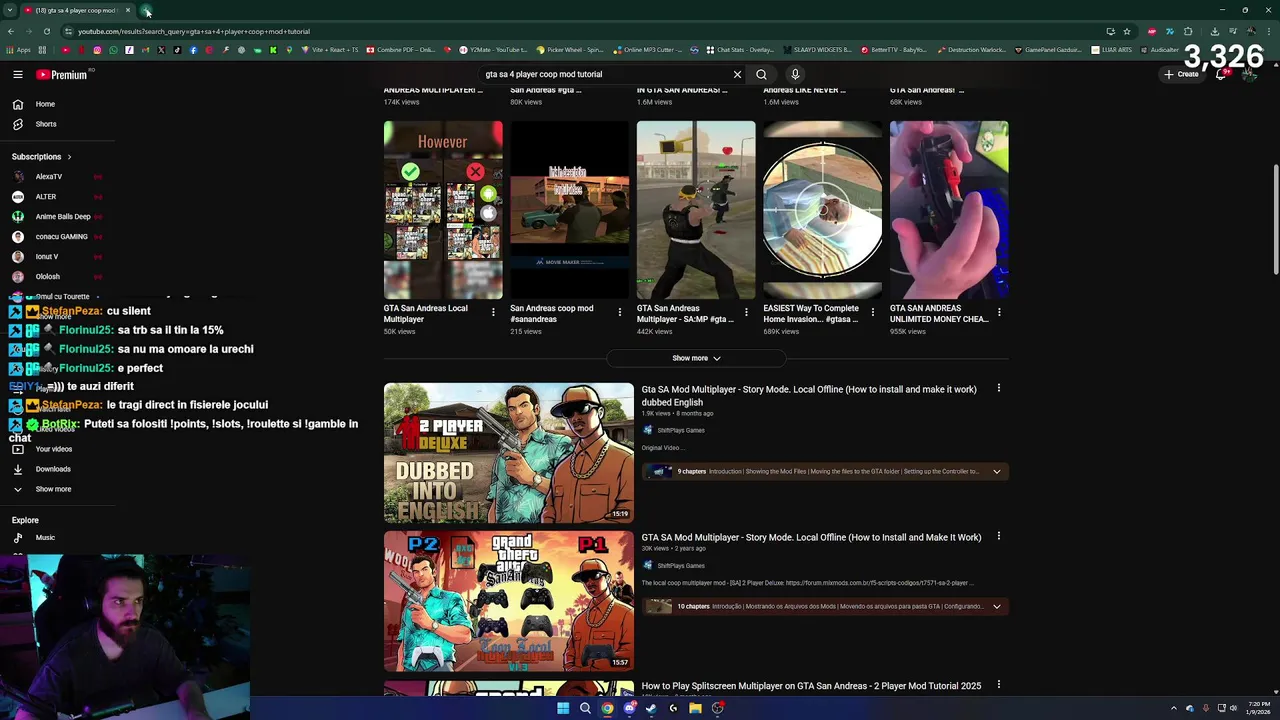Click the magnifier search button
The width and height of the screenshot is (1280, 720).
pos(761,74)
